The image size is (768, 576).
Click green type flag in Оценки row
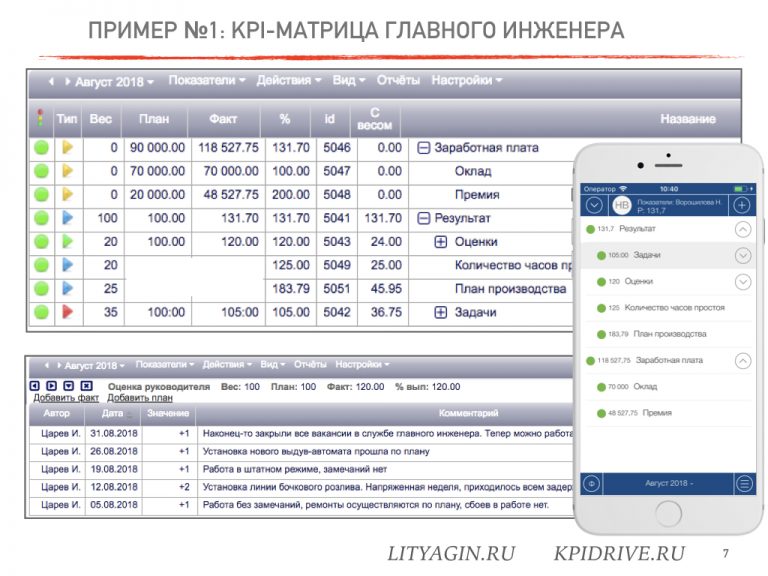pos(68,241)
